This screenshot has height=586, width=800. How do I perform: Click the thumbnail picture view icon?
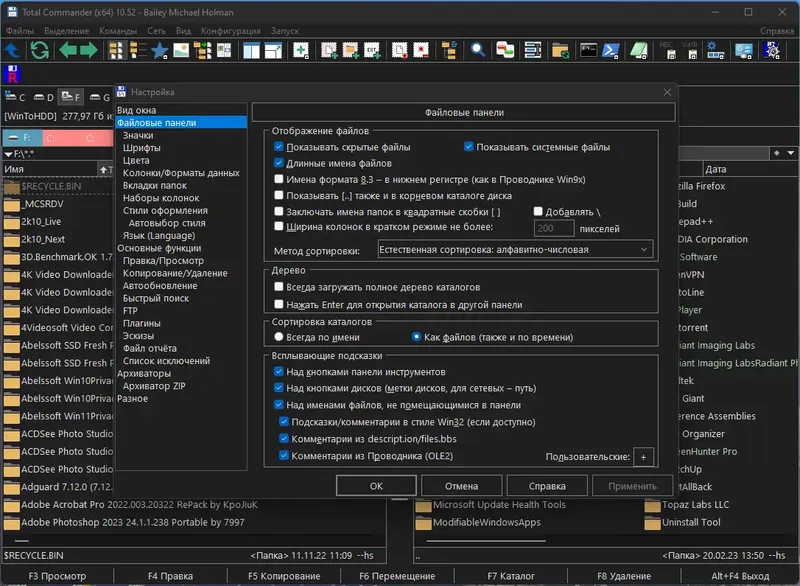coord(181,50)
